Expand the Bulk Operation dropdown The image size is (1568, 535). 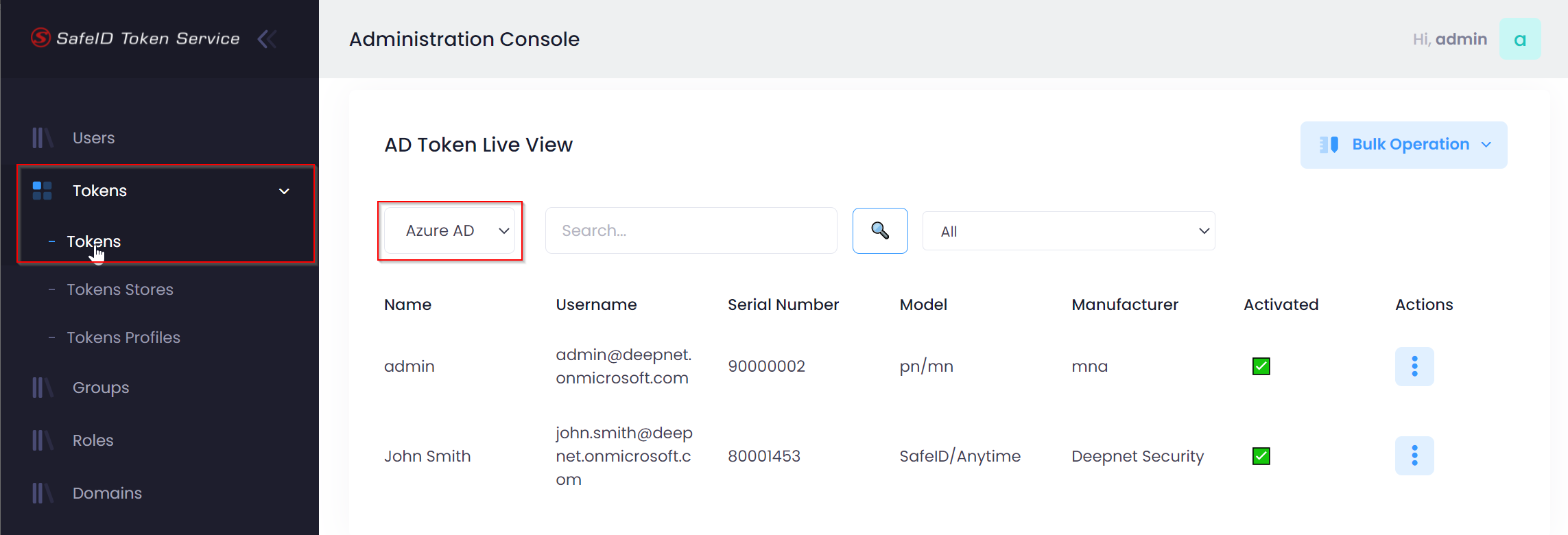click(x=1403, y=145)
